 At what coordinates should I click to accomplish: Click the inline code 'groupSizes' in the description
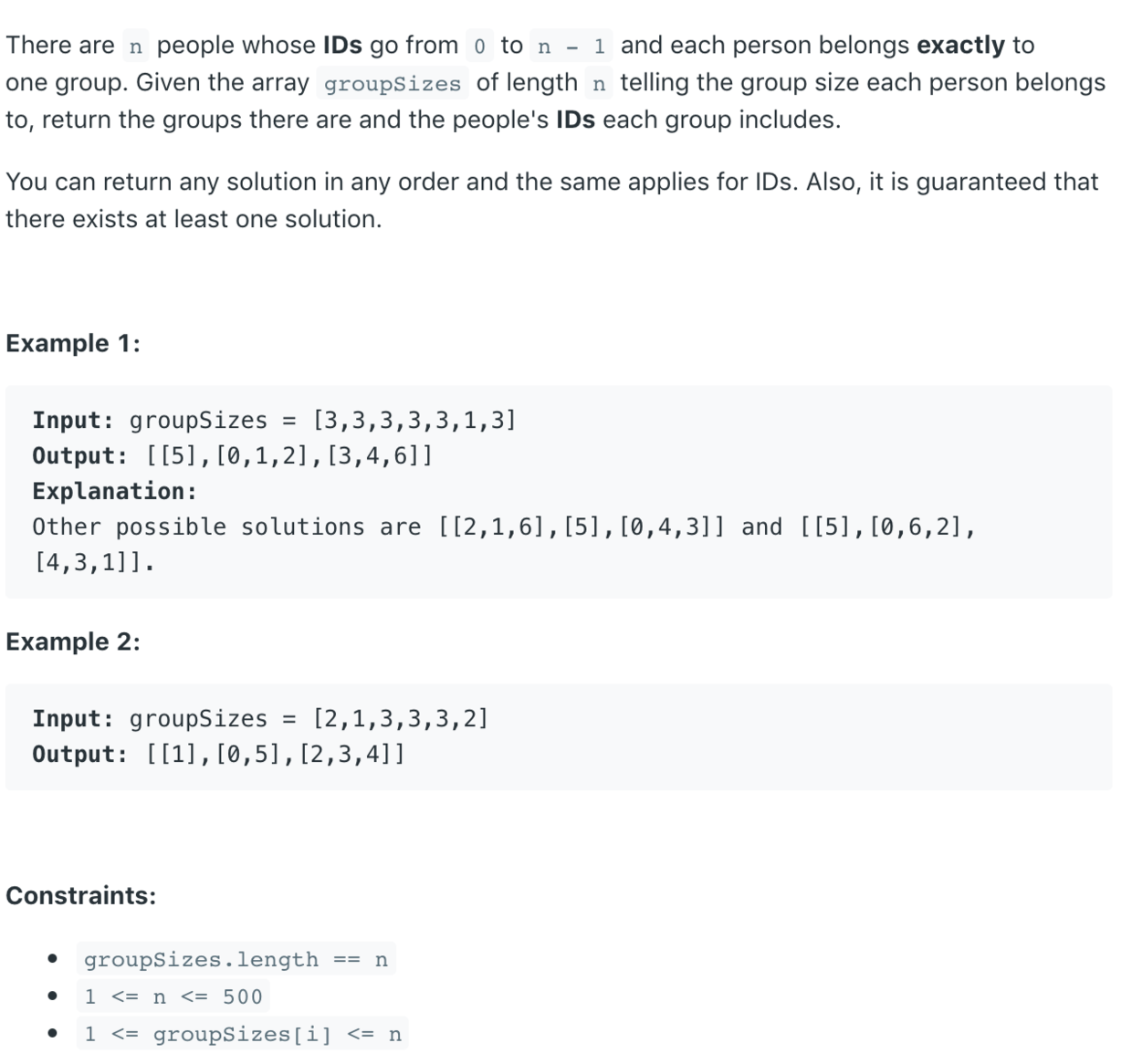click(393, 84)
